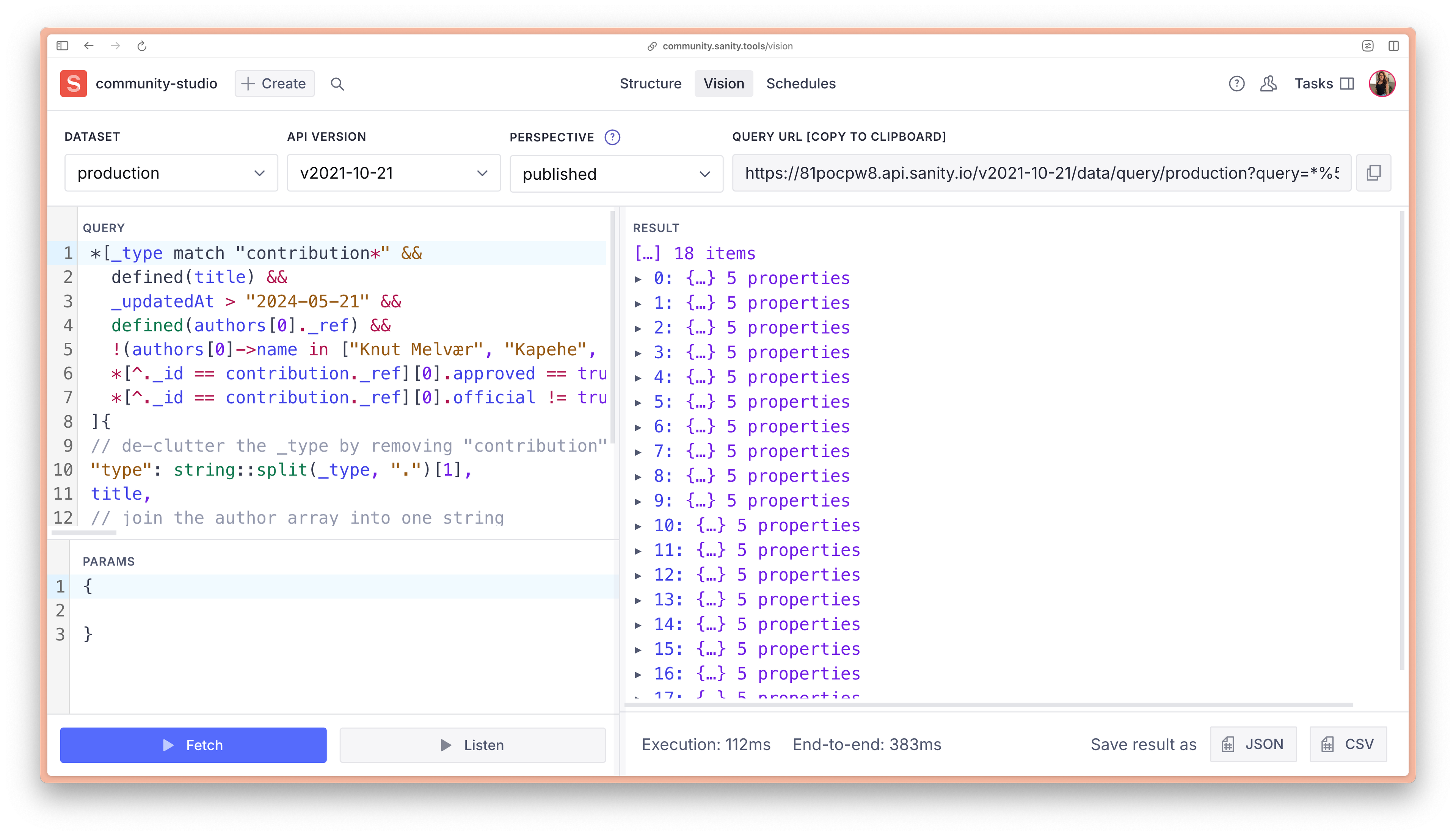Click the query editor vertical scrollbar
This screenshot has width=1456, height=836.
point(612,327)
